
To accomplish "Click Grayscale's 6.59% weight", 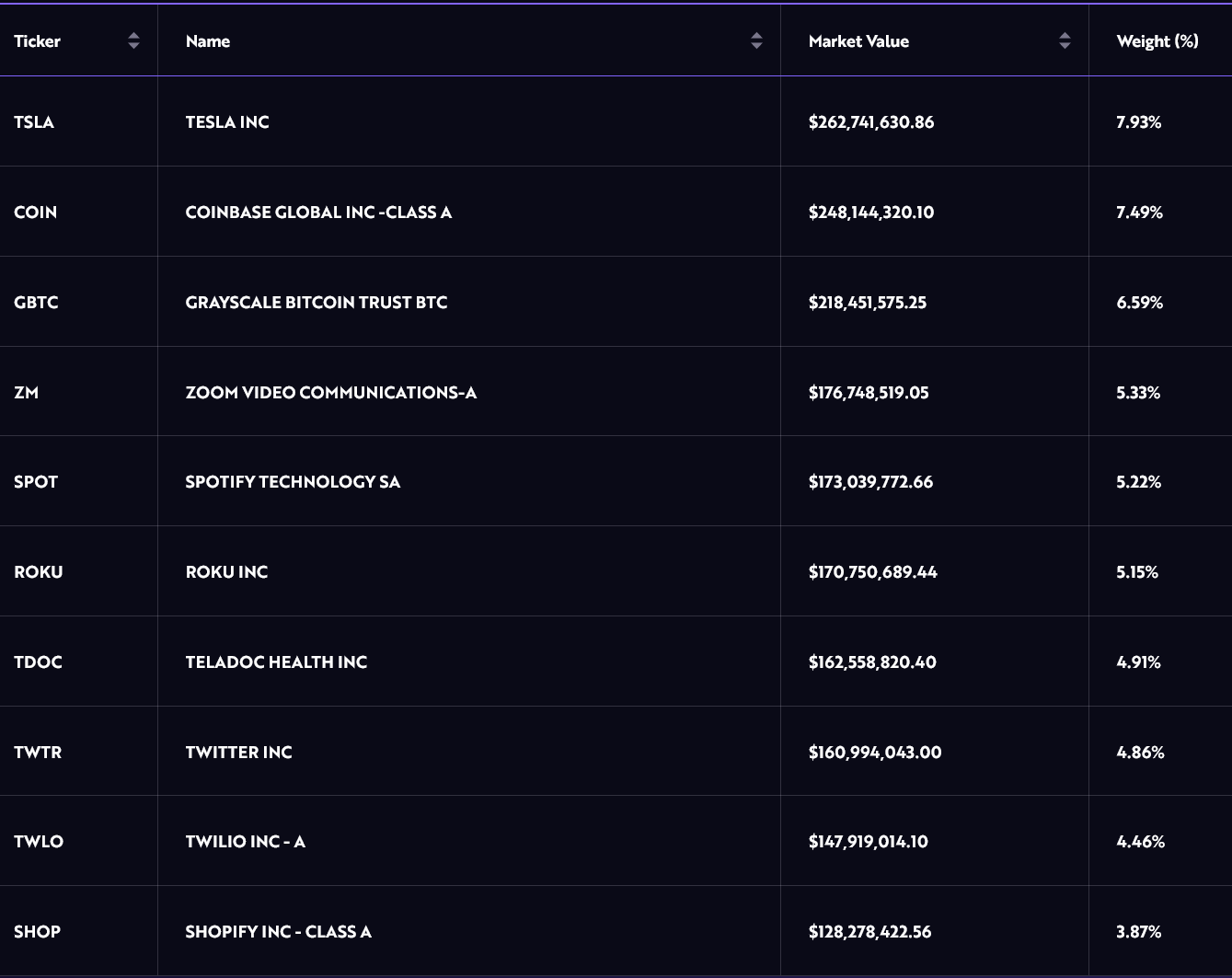I will pyautogui.click(x=1140, y=303).
